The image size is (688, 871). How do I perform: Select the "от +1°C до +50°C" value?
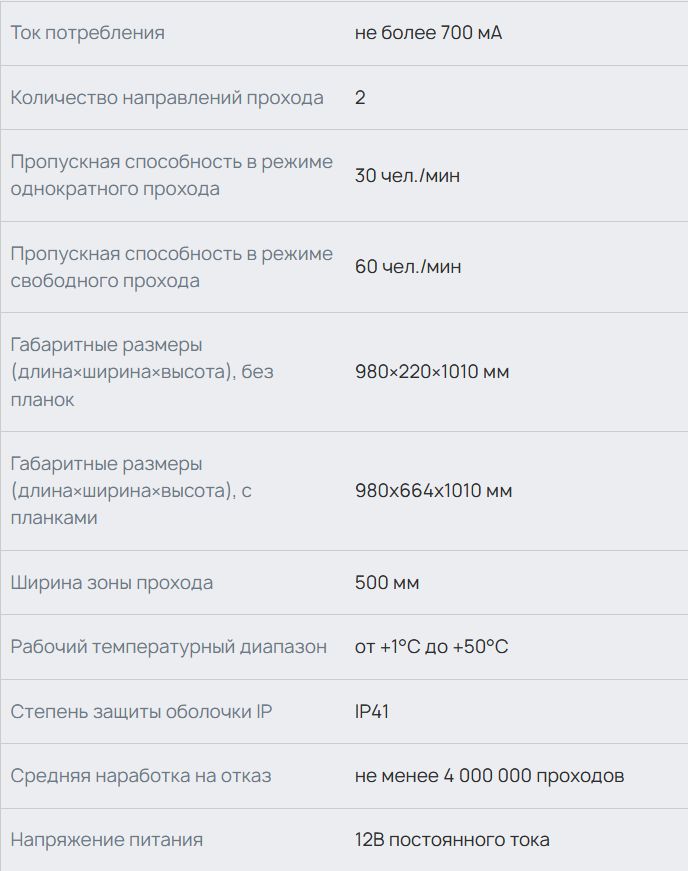tap(431, 647)
